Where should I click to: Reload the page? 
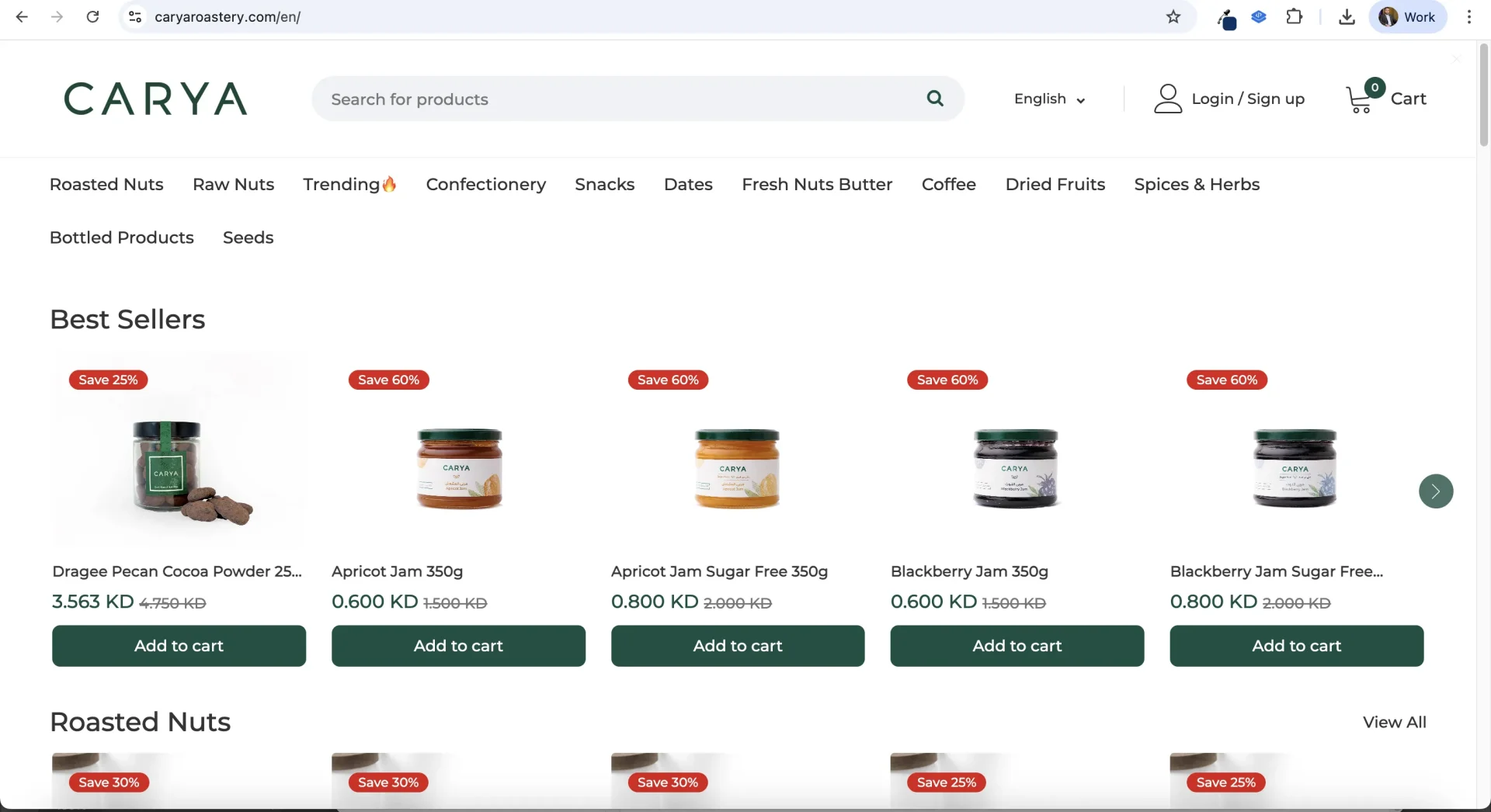tap(92, 17)
